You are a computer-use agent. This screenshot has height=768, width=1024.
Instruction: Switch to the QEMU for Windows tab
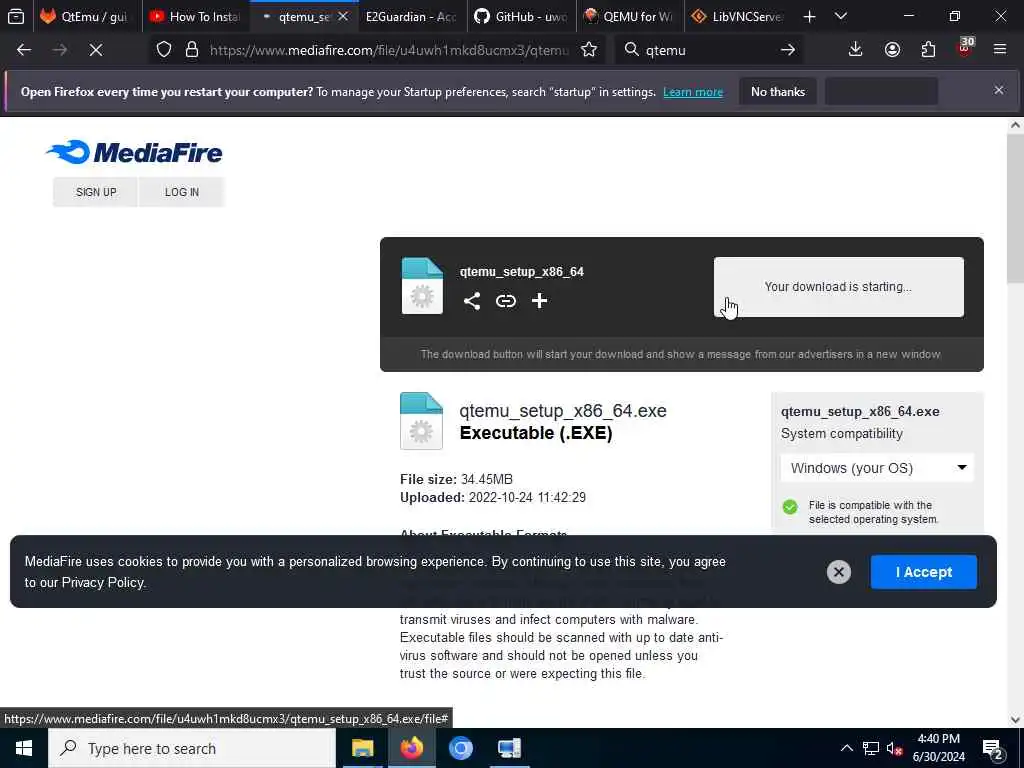coord(630,16)
